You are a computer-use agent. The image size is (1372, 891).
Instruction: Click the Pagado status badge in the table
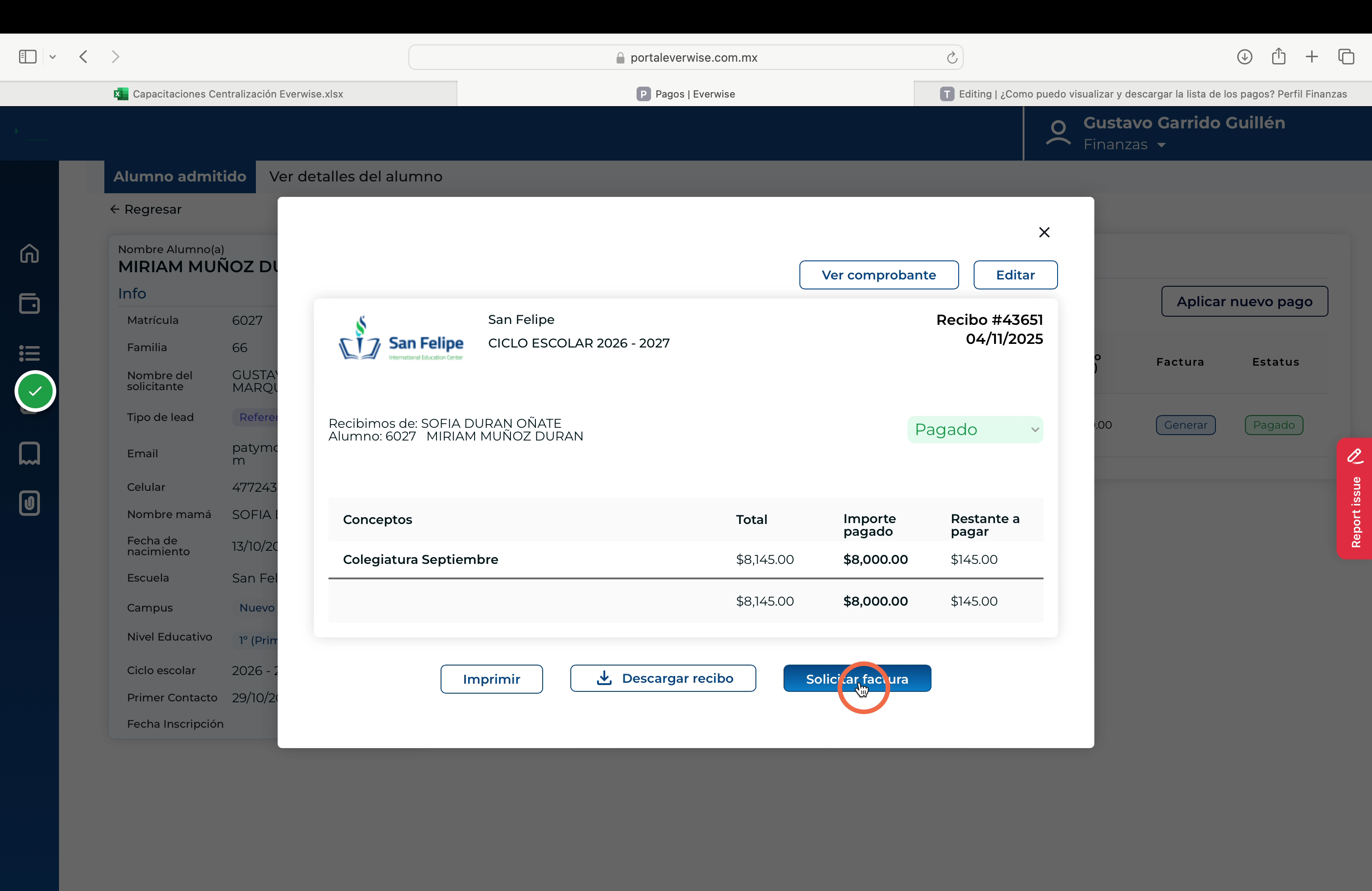click(x=1274, y=425)
